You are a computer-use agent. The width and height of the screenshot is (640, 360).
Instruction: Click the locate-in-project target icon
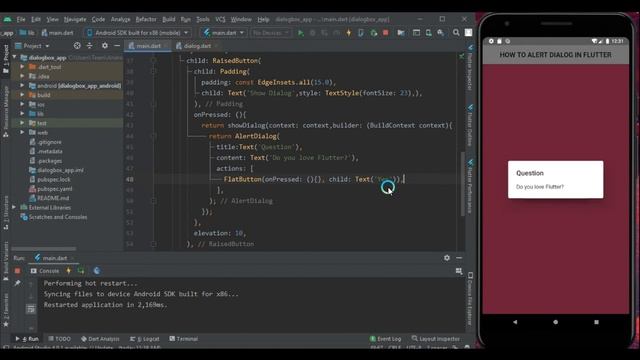77,46
